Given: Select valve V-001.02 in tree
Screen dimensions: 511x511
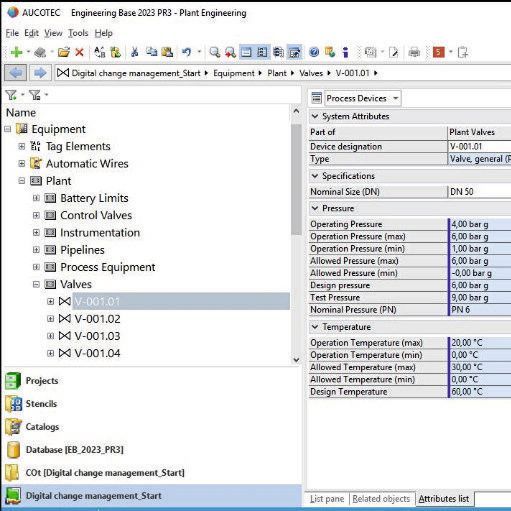Looking at the screenshot, I should 97,319.
